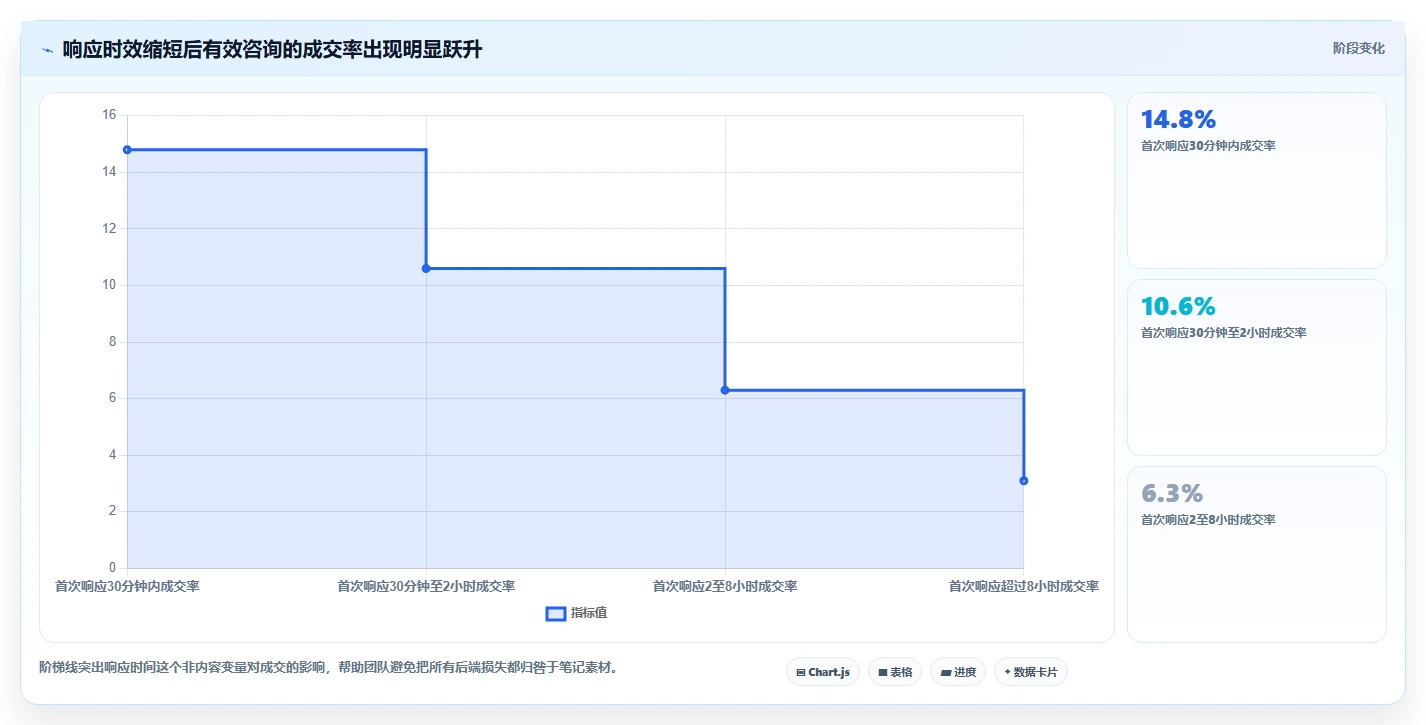Click the 首次响应30分钟内成交率 x-axis label
The height and width of the screenshot is (725, 1426).
click(x=127, y=586)
